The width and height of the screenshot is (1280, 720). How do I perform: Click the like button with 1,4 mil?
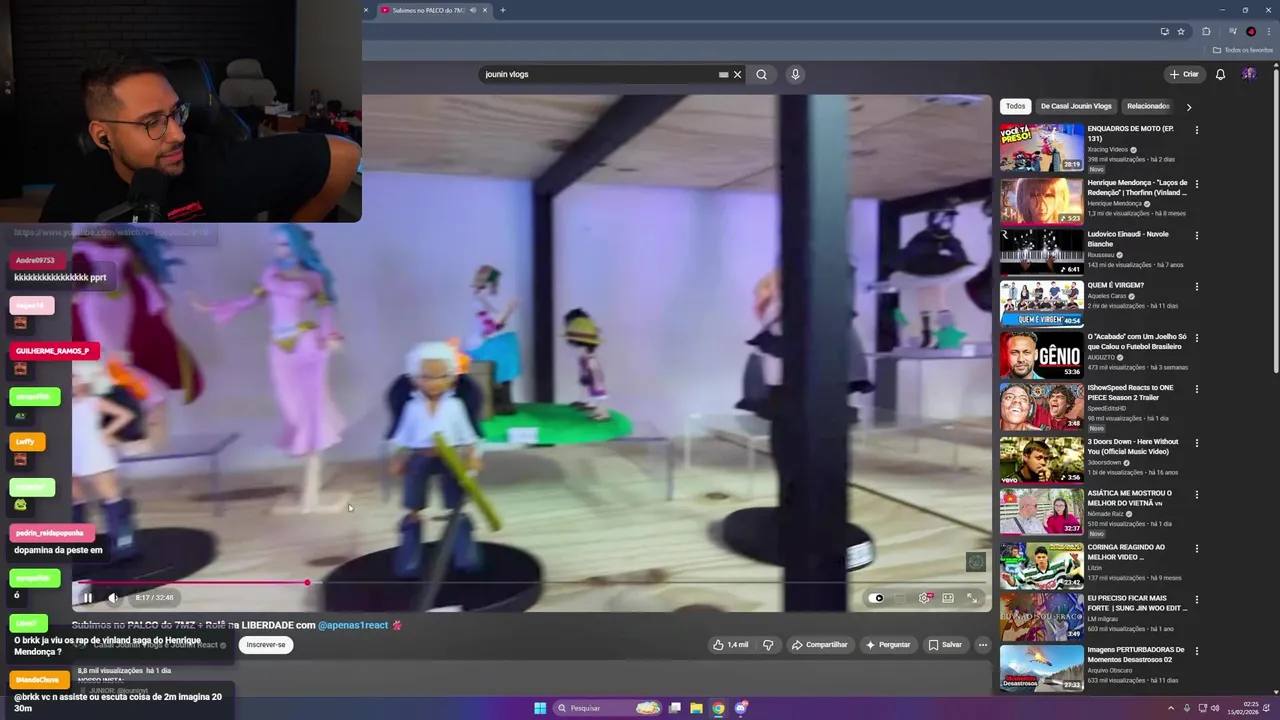click(730, 645)
